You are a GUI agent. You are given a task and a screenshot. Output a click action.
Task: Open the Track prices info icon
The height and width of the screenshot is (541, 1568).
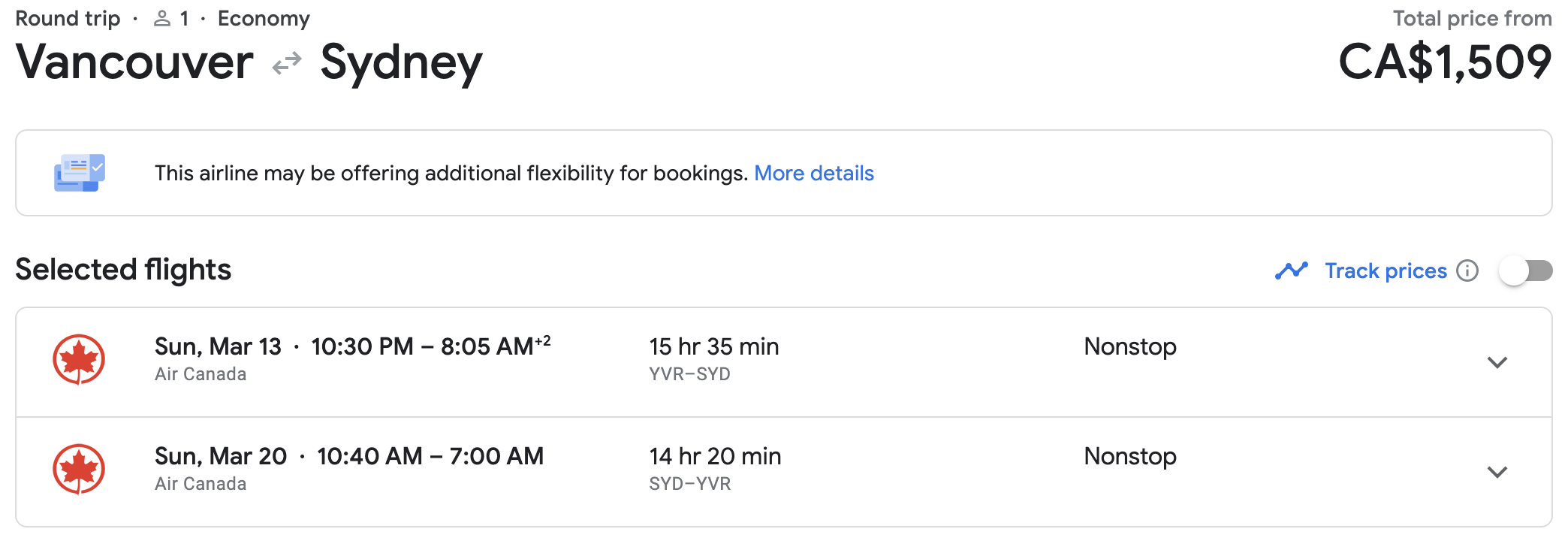tap(1467, 270)
